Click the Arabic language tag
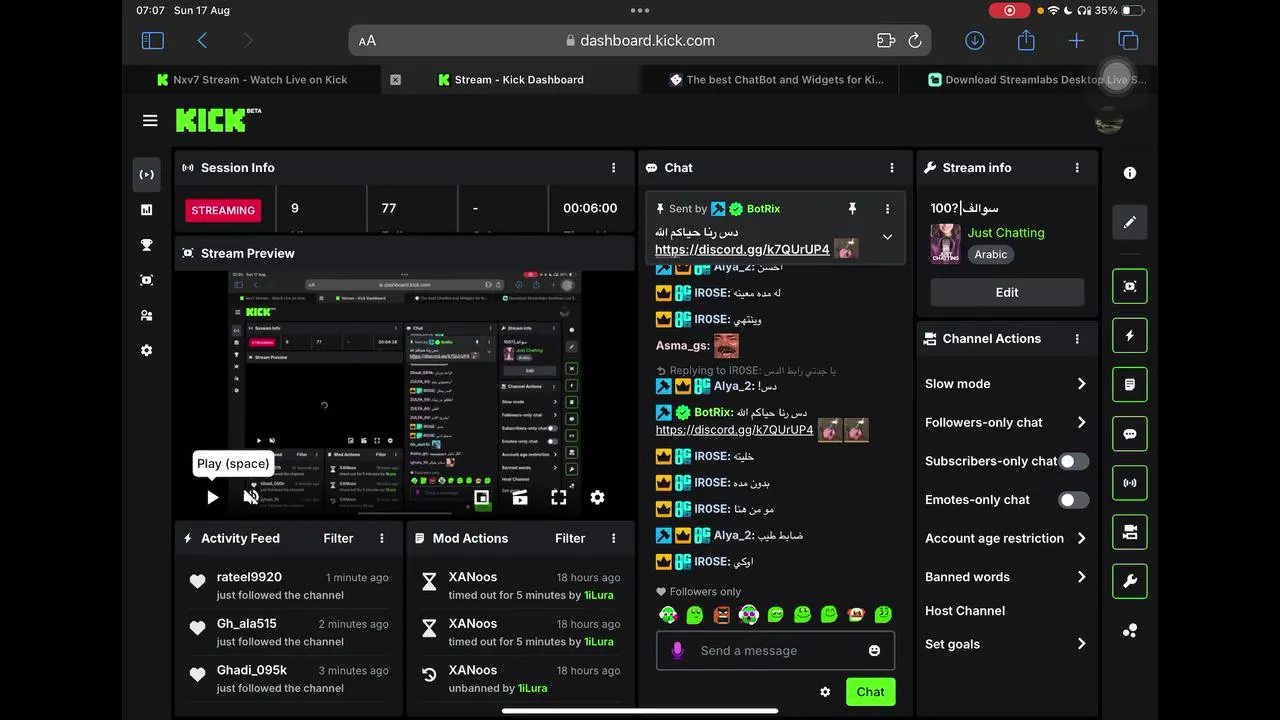The height and width of the screenshot is (720, 1280). tap(991, 254)
